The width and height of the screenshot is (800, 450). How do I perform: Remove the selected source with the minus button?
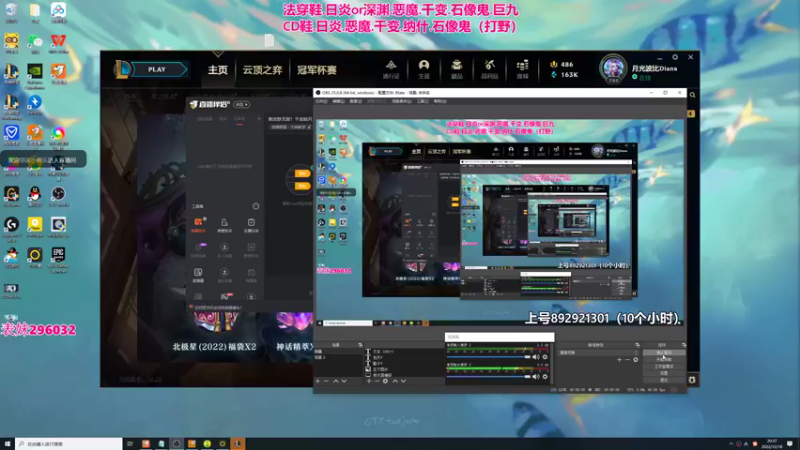(377, 381)
